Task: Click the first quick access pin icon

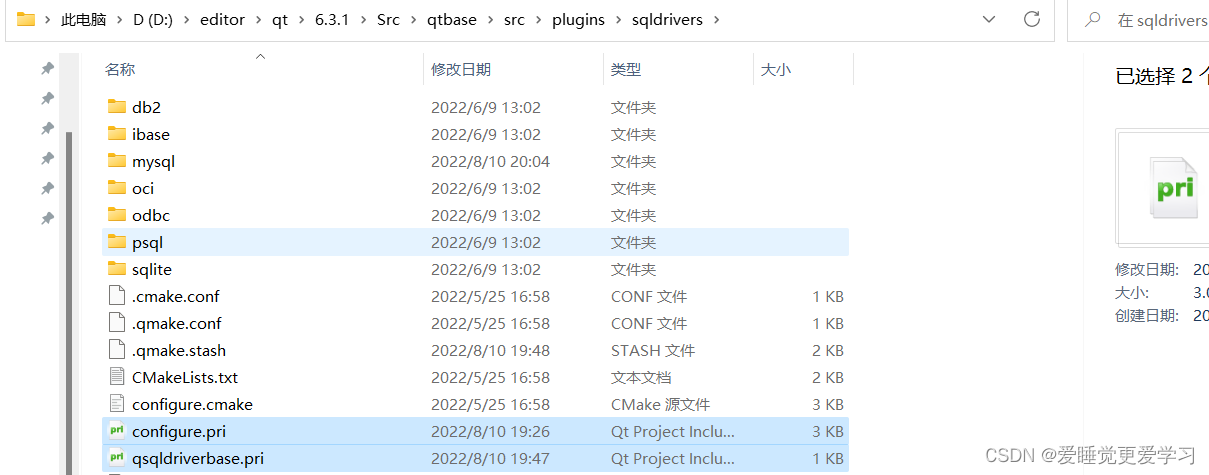Action: [x=47, y=68]
